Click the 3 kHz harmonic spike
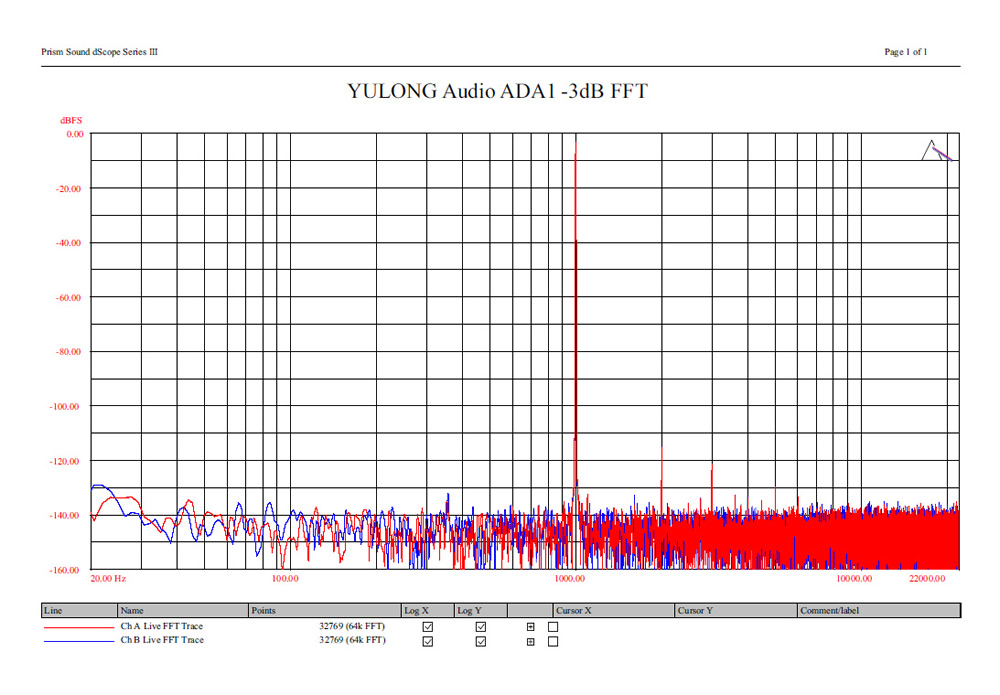The image size is (1000, 695). (712, 486)
